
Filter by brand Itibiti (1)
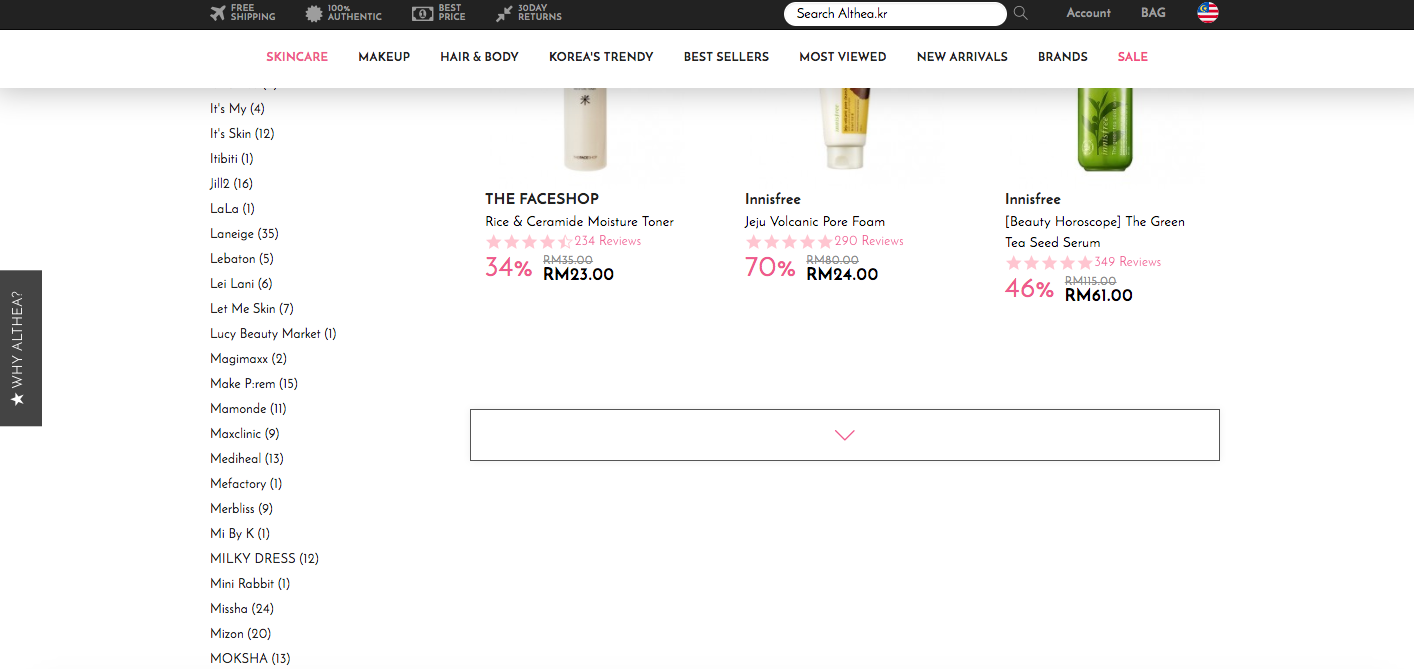click(x=232, y=159)
